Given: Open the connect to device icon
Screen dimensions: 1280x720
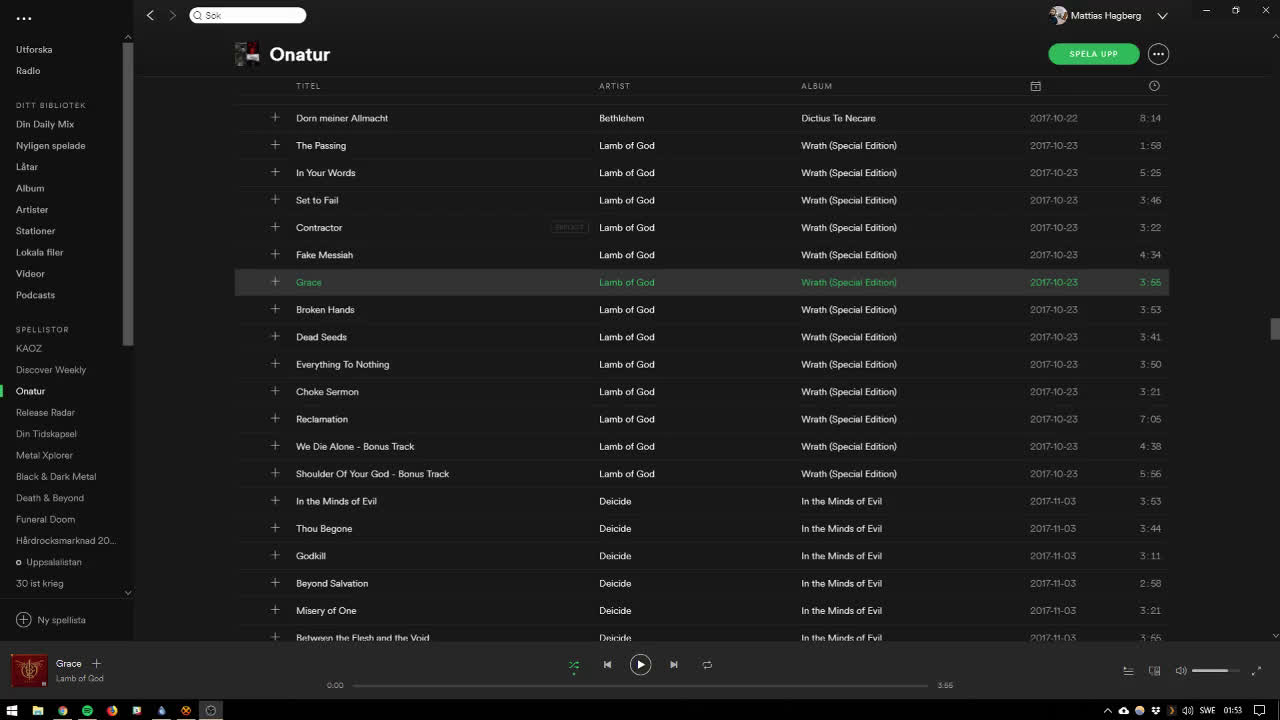Looking at the screenshot, I should coord(1154,671).
